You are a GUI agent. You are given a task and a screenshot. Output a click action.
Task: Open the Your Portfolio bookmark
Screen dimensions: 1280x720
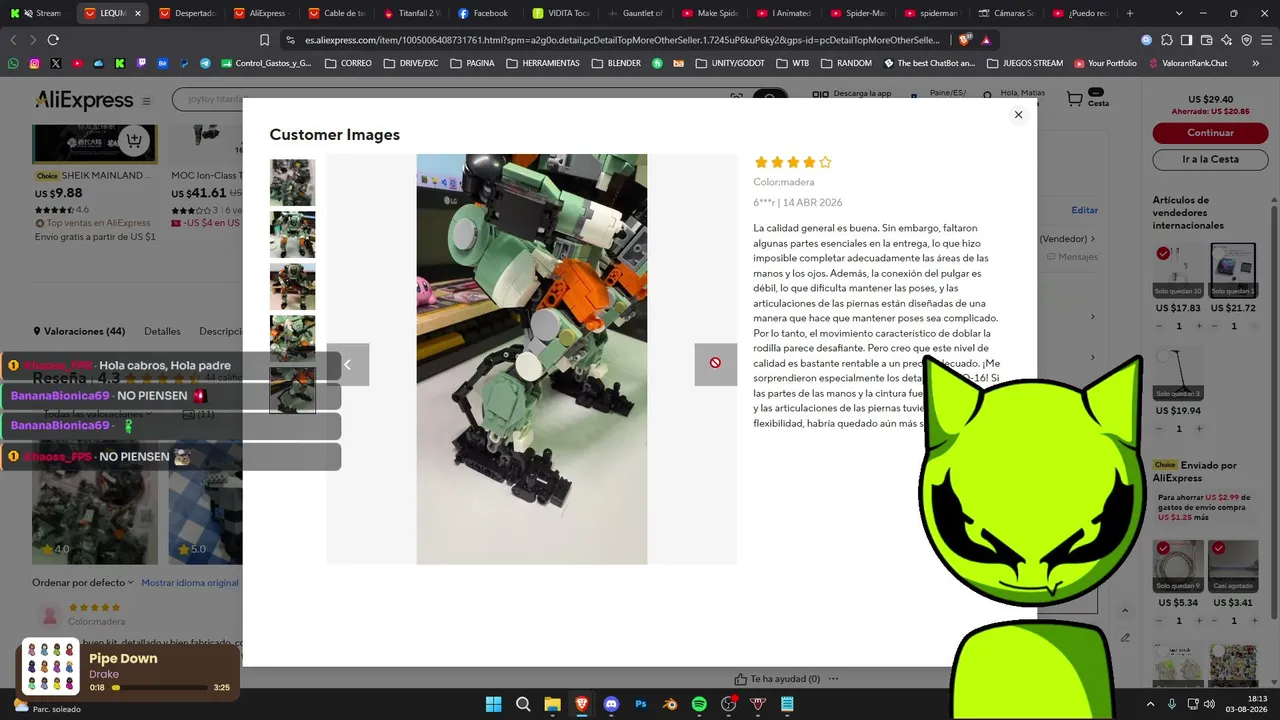pyautogui.click(x=1105, y=63)
